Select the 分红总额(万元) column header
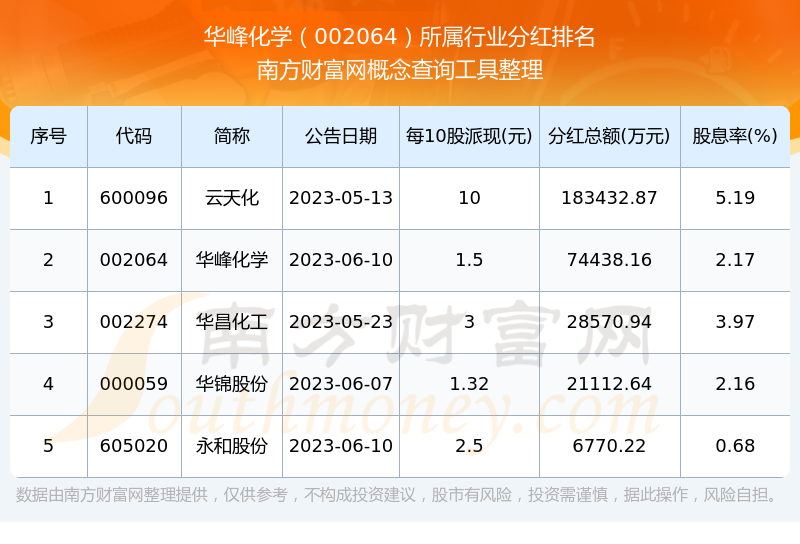 click(x=609, y=136)
